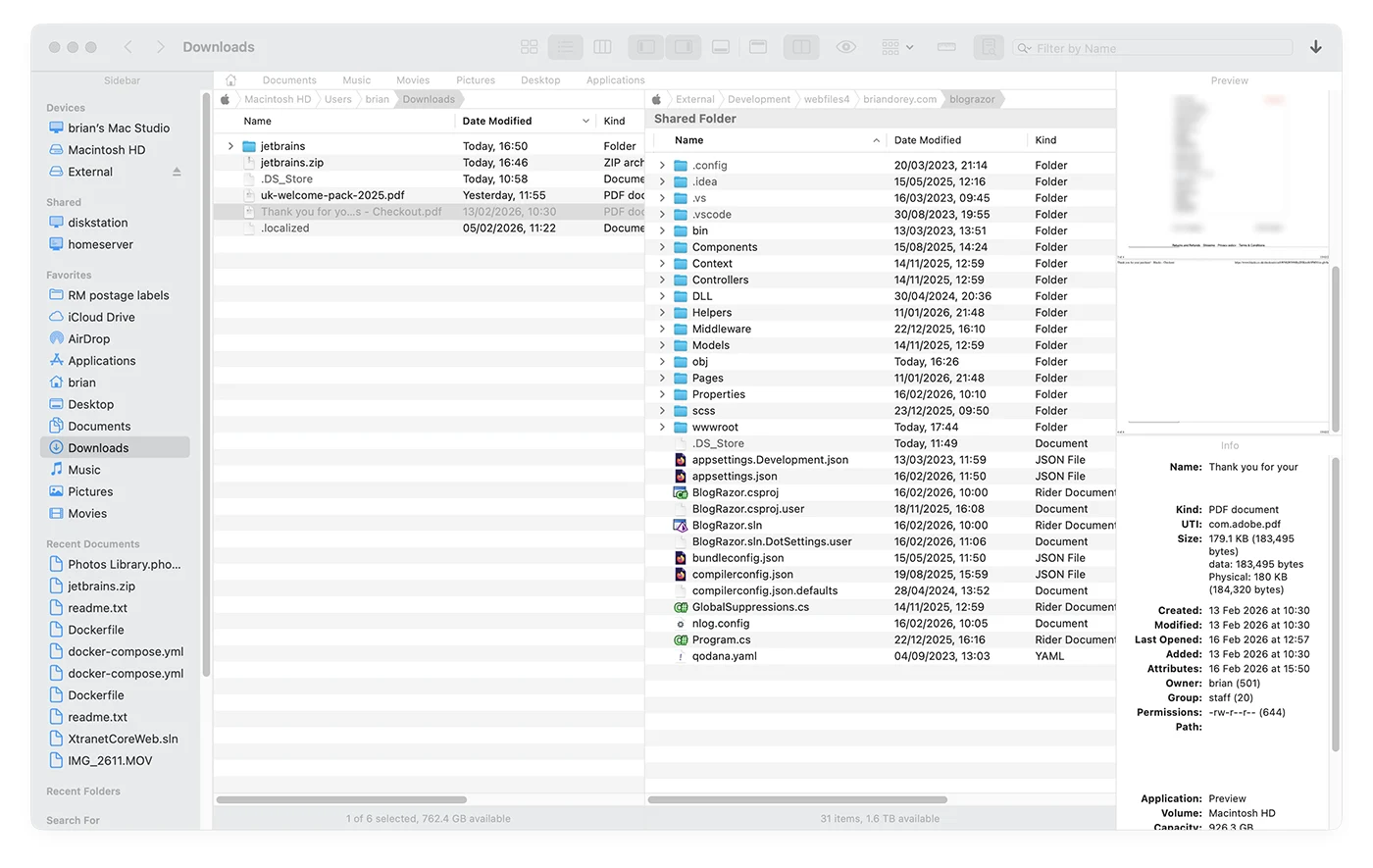Select list view in toolbar

[566, 47]
